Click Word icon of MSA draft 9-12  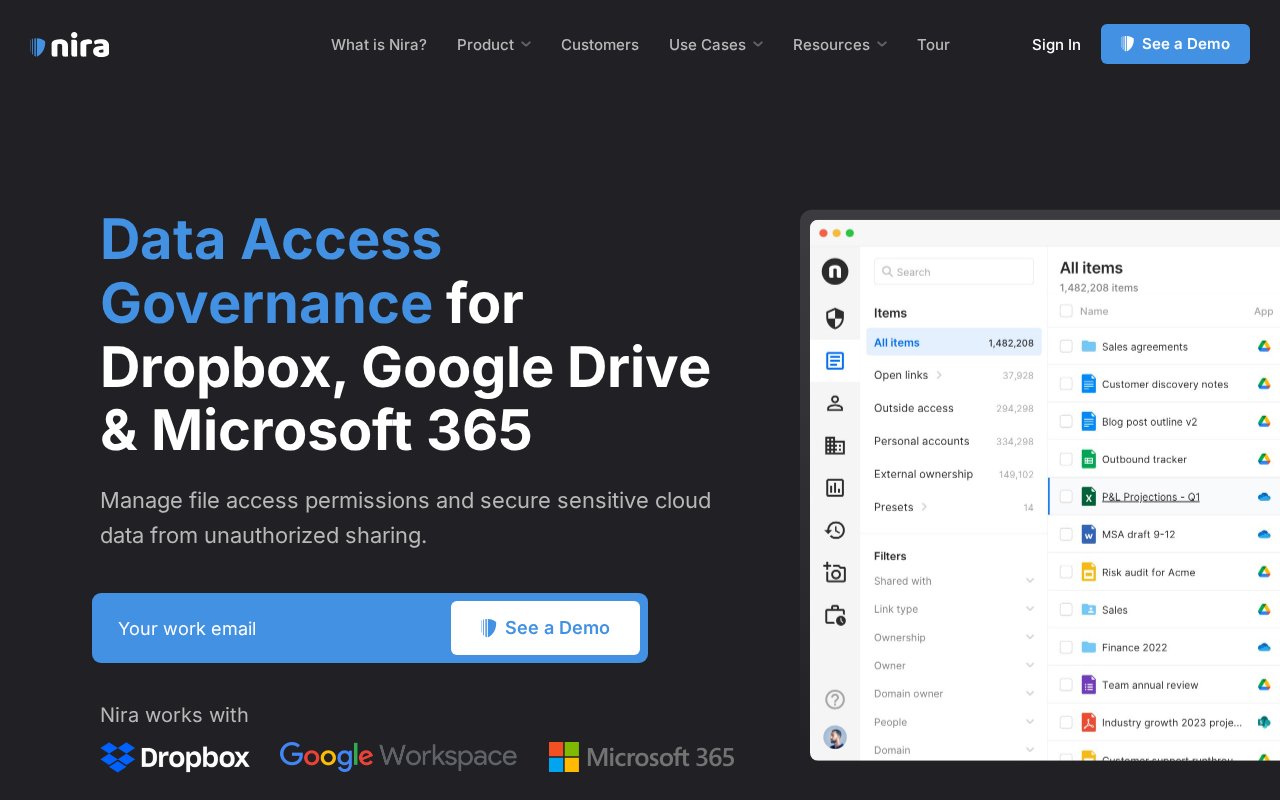(1089, 534)
